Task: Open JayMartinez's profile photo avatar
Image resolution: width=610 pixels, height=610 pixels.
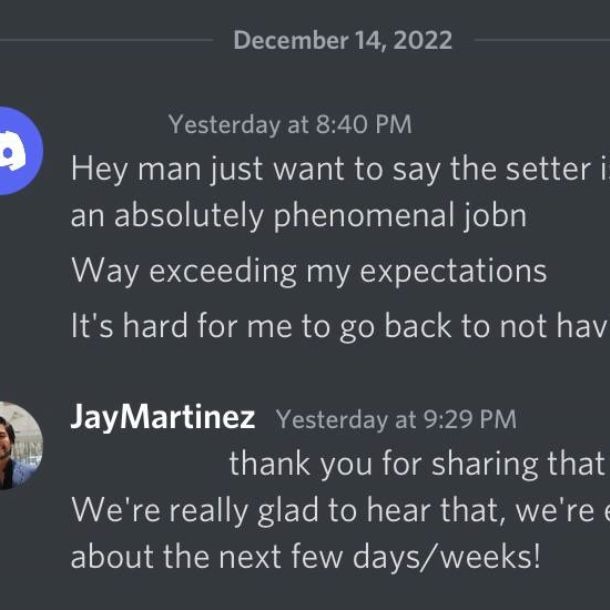Action: (14, 445)
